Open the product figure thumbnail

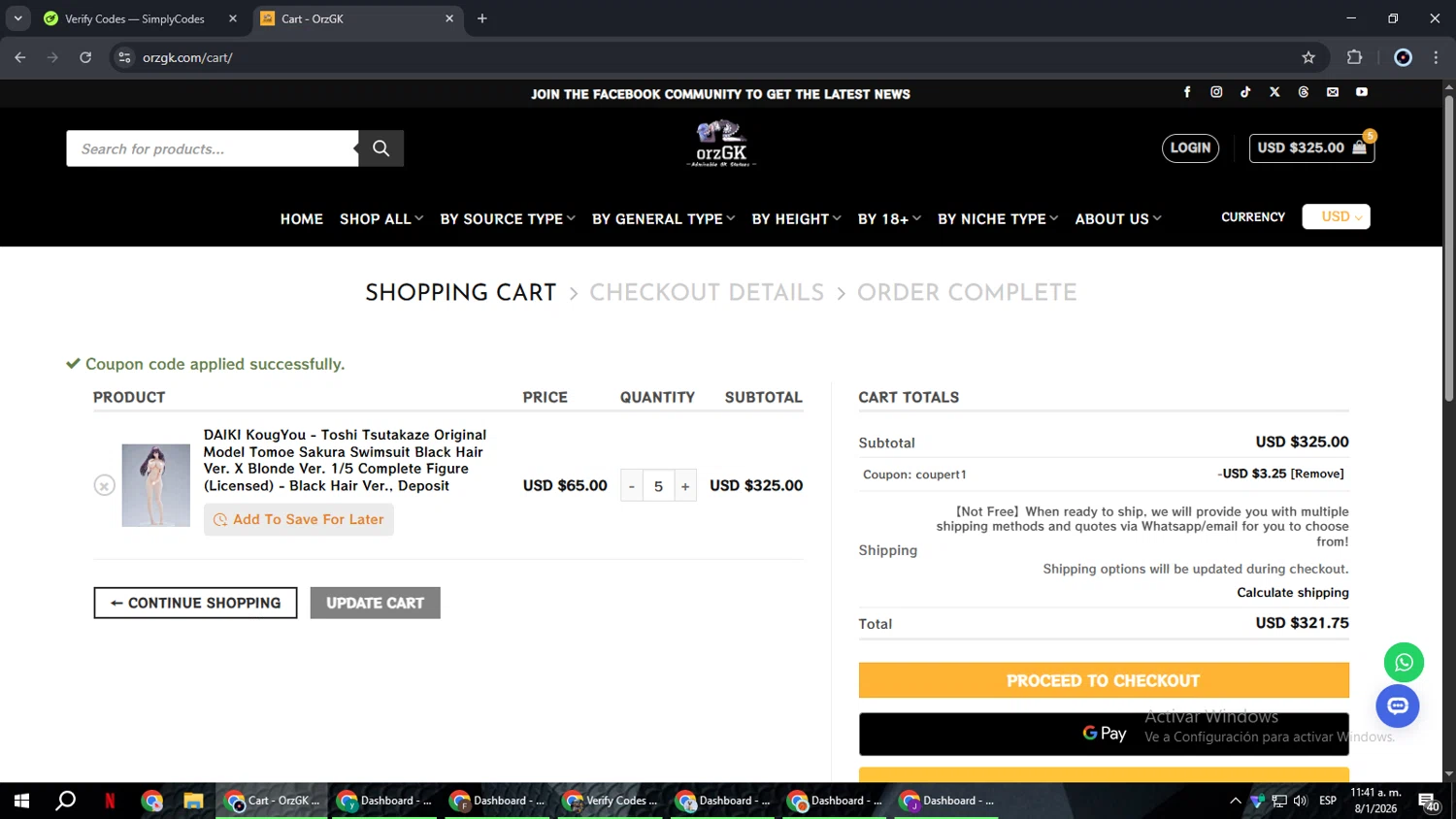click(x=155, y=485)
